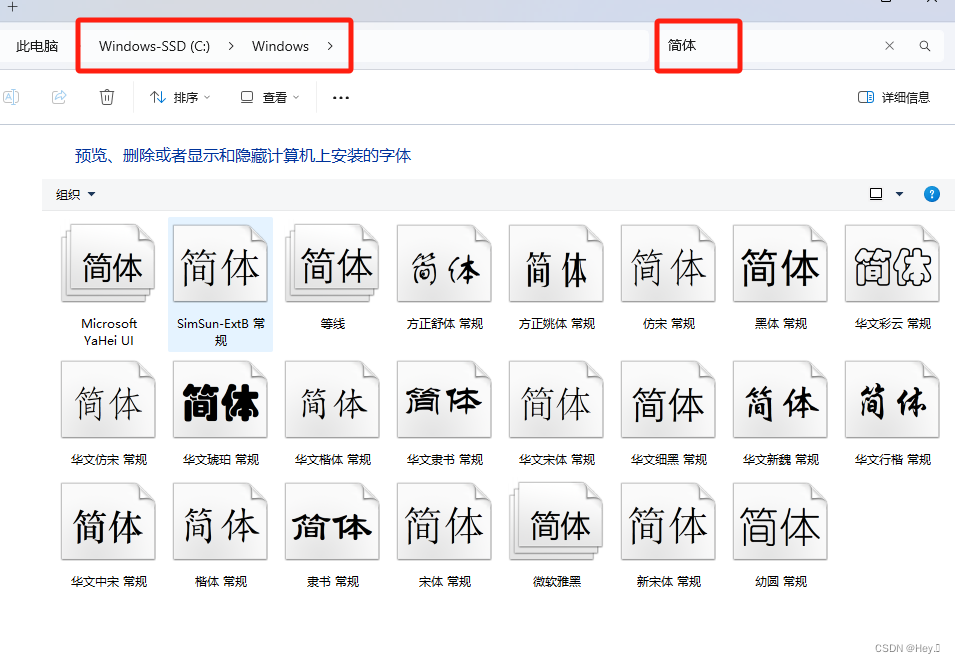This screenshot has width=955, height=663.
Task: Go to 此电脑 from the address bar
Action: tap(36, 45)
